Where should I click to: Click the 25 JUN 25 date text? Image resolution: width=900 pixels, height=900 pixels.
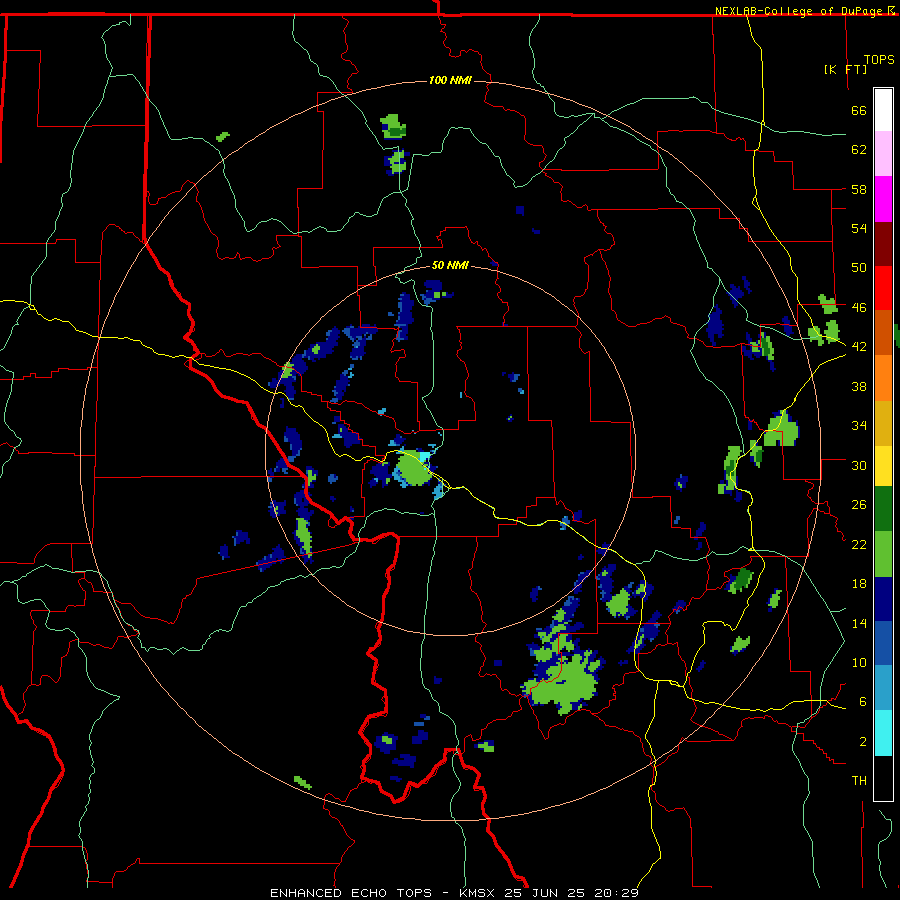[545, 893]
